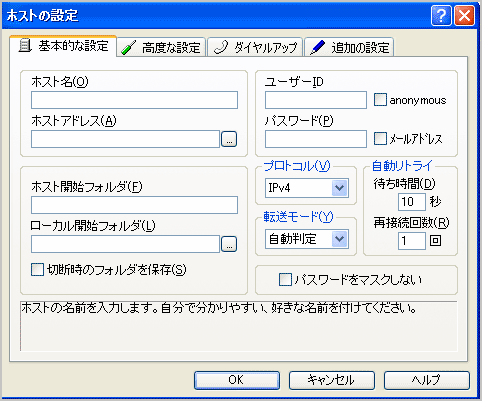Toggle 切断時のフォルダを保存 checkbox
This screenshot has width=482, height=401.
tap(37, 270)
